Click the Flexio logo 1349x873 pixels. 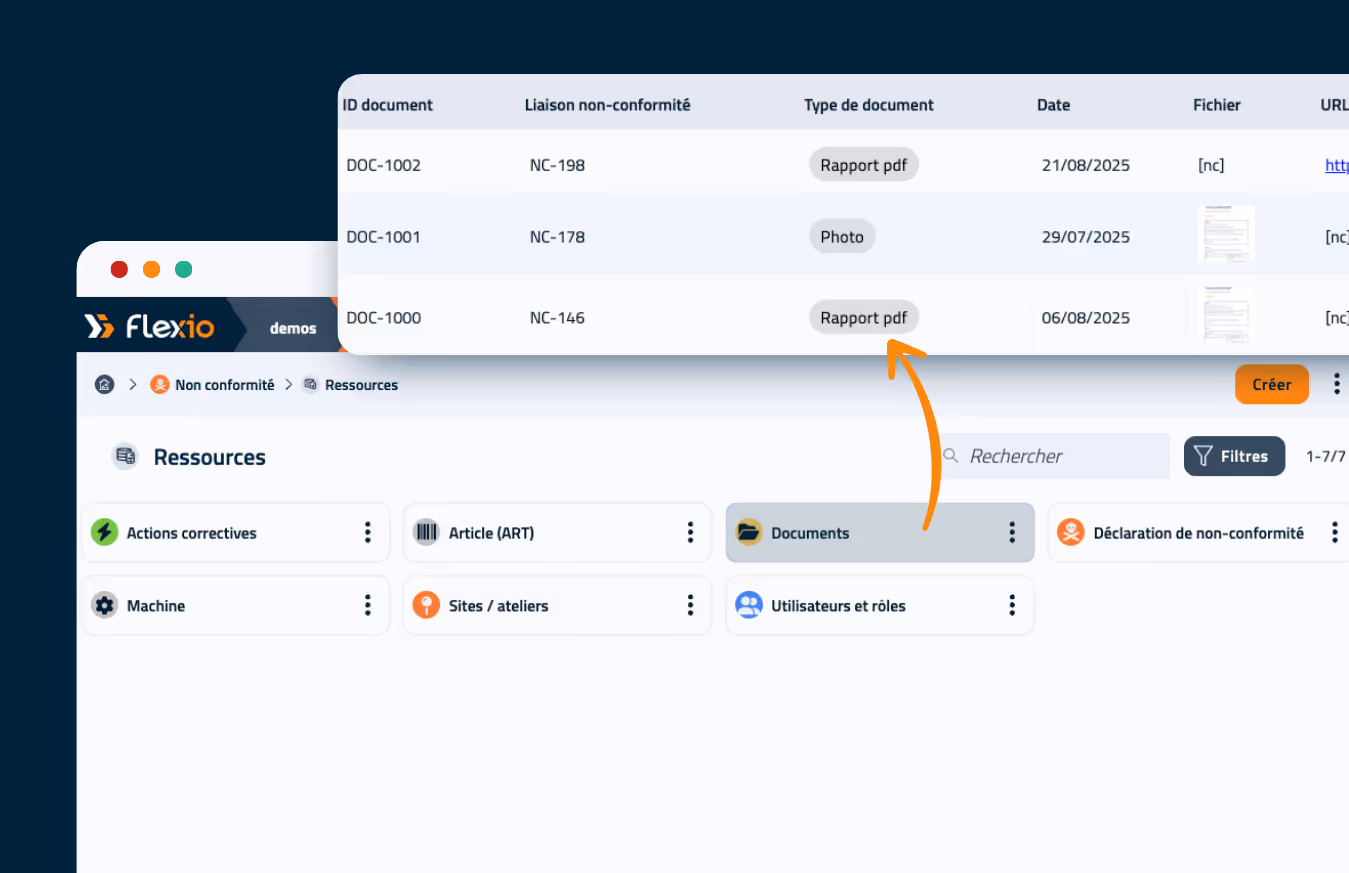[149, 326]
